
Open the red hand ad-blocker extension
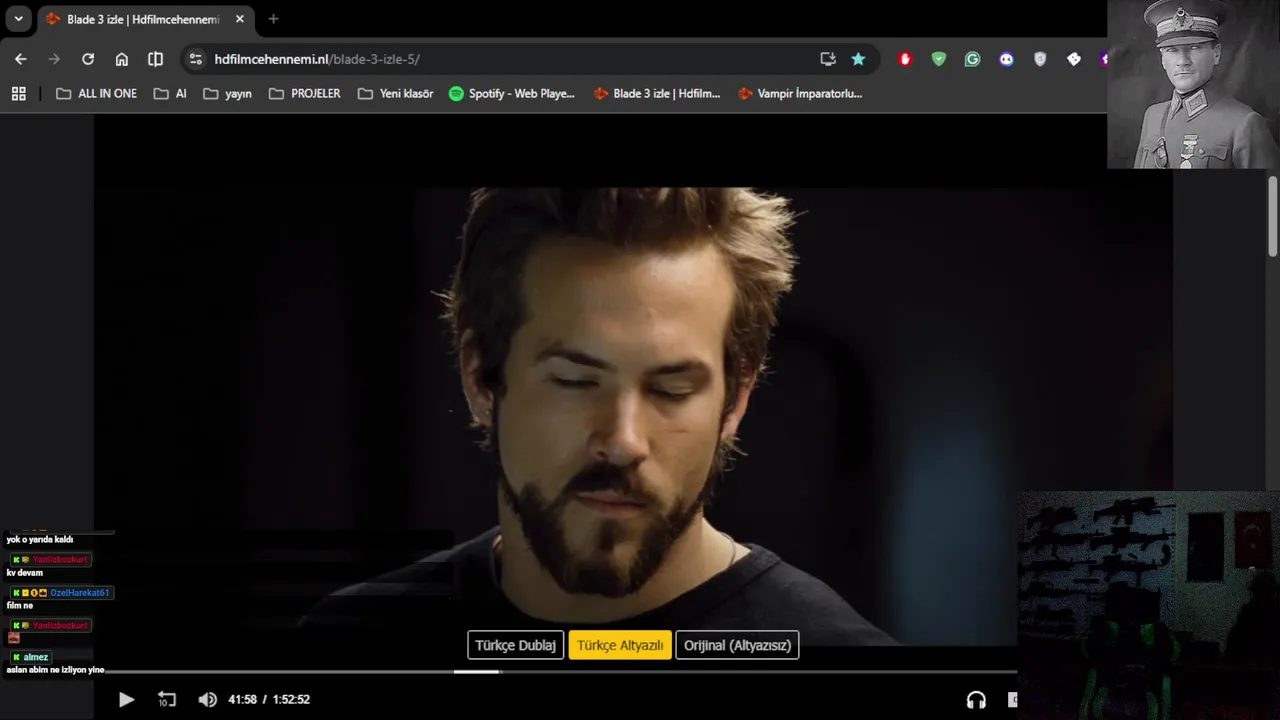click(905, 59)
